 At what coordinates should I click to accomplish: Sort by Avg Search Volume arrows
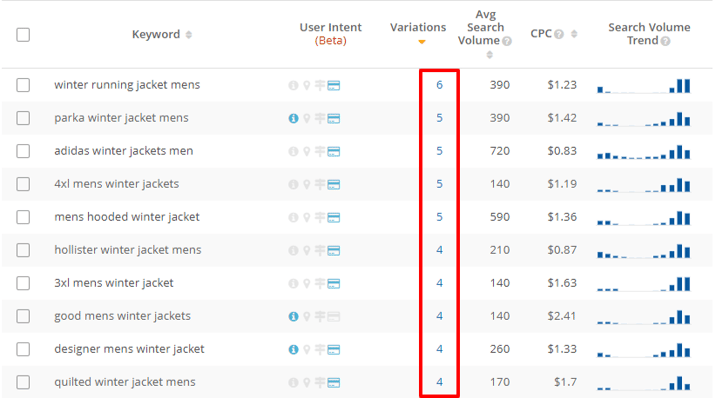click(x=490, y=55)
